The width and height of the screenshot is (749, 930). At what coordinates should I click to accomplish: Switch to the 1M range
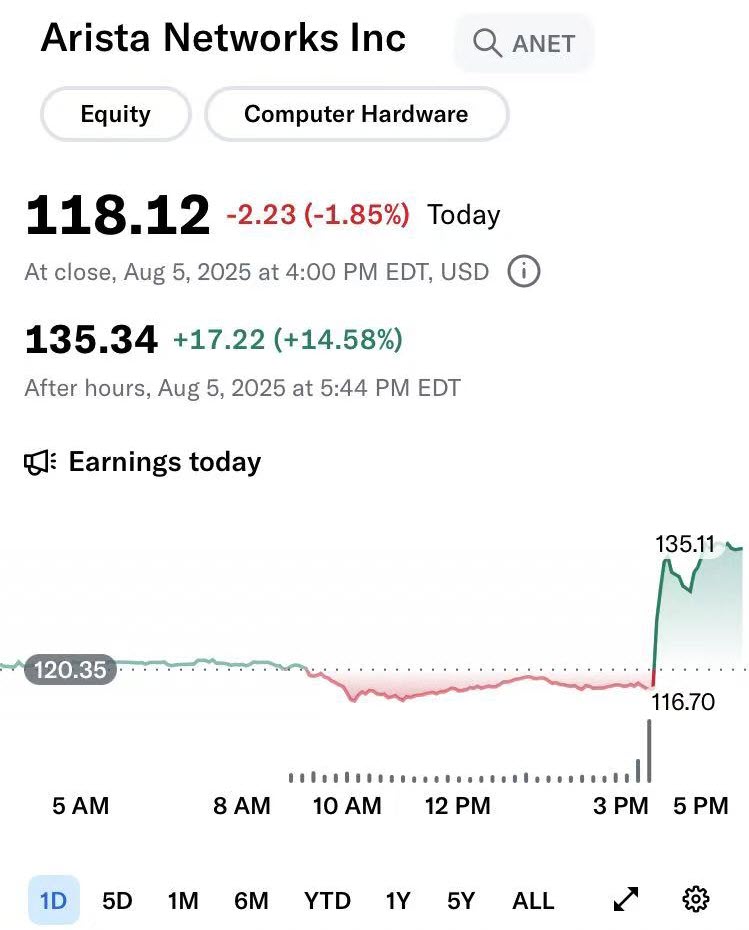183,901
